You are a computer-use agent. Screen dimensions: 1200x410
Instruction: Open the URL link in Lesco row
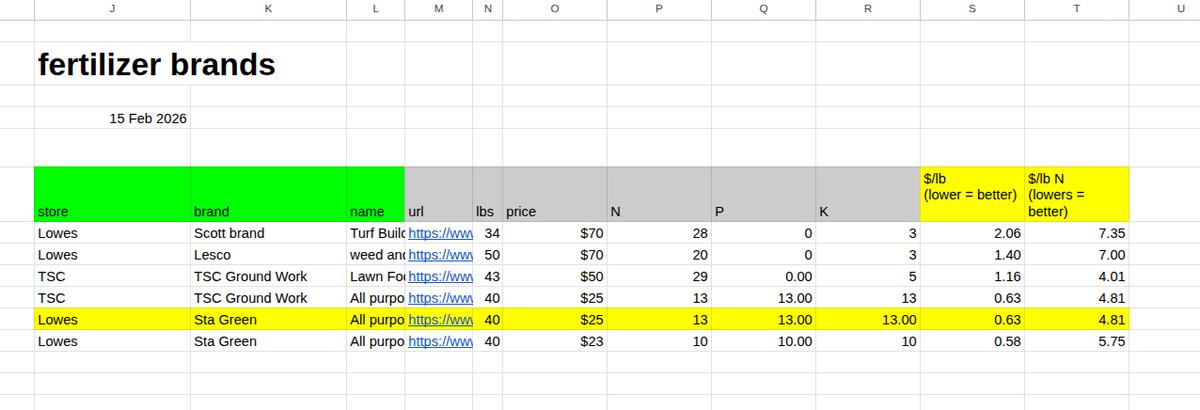[440, 255]
